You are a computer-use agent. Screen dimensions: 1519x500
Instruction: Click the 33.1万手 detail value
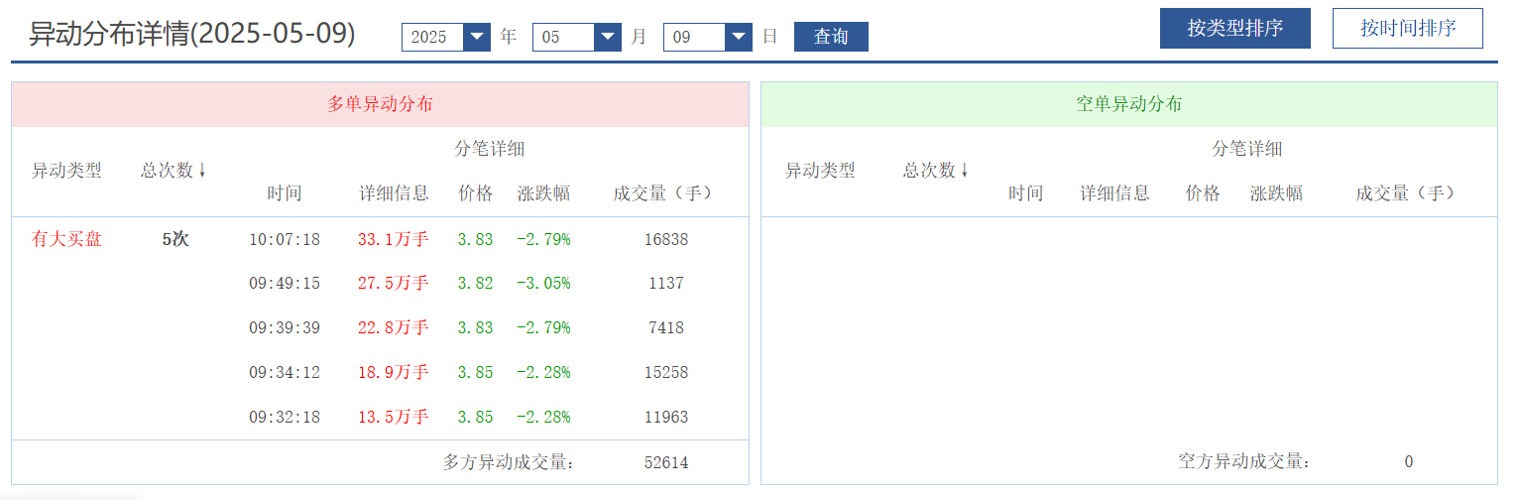coord(393,239)
